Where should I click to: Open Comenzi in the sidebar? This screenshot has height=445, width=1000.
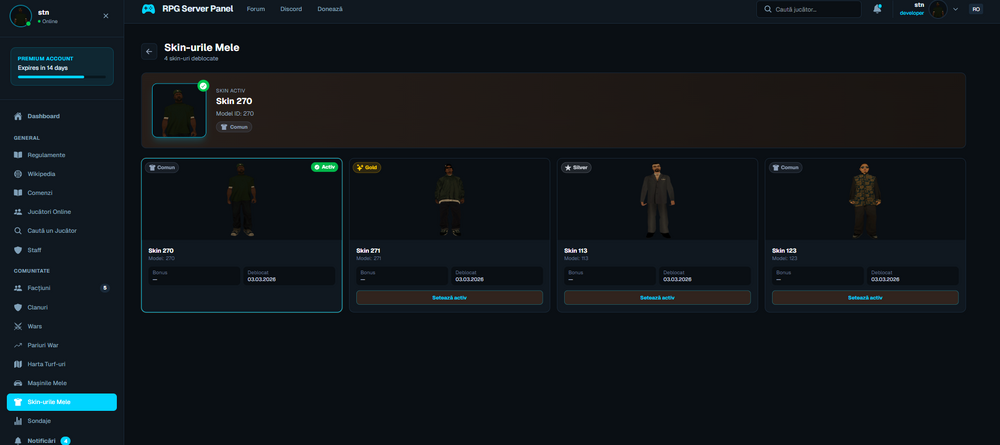[x=62, y=193]
